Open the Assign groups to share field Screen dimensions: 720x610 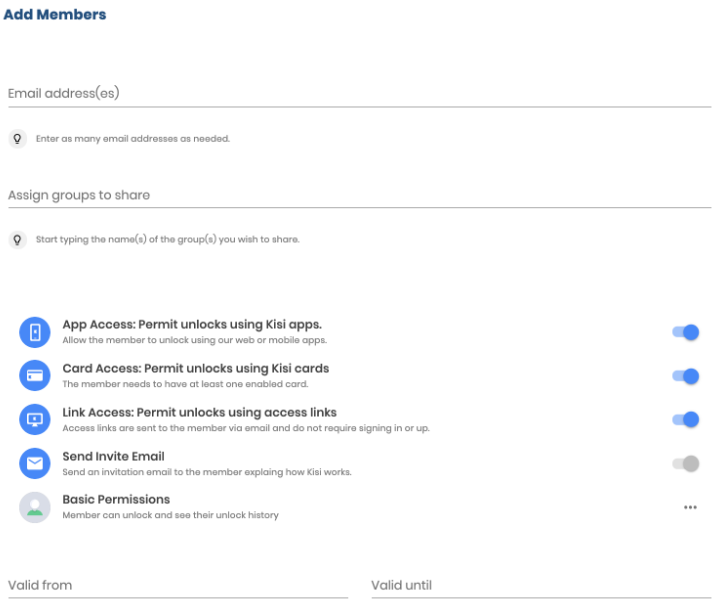pyautogui.click(x=360, y=196)
